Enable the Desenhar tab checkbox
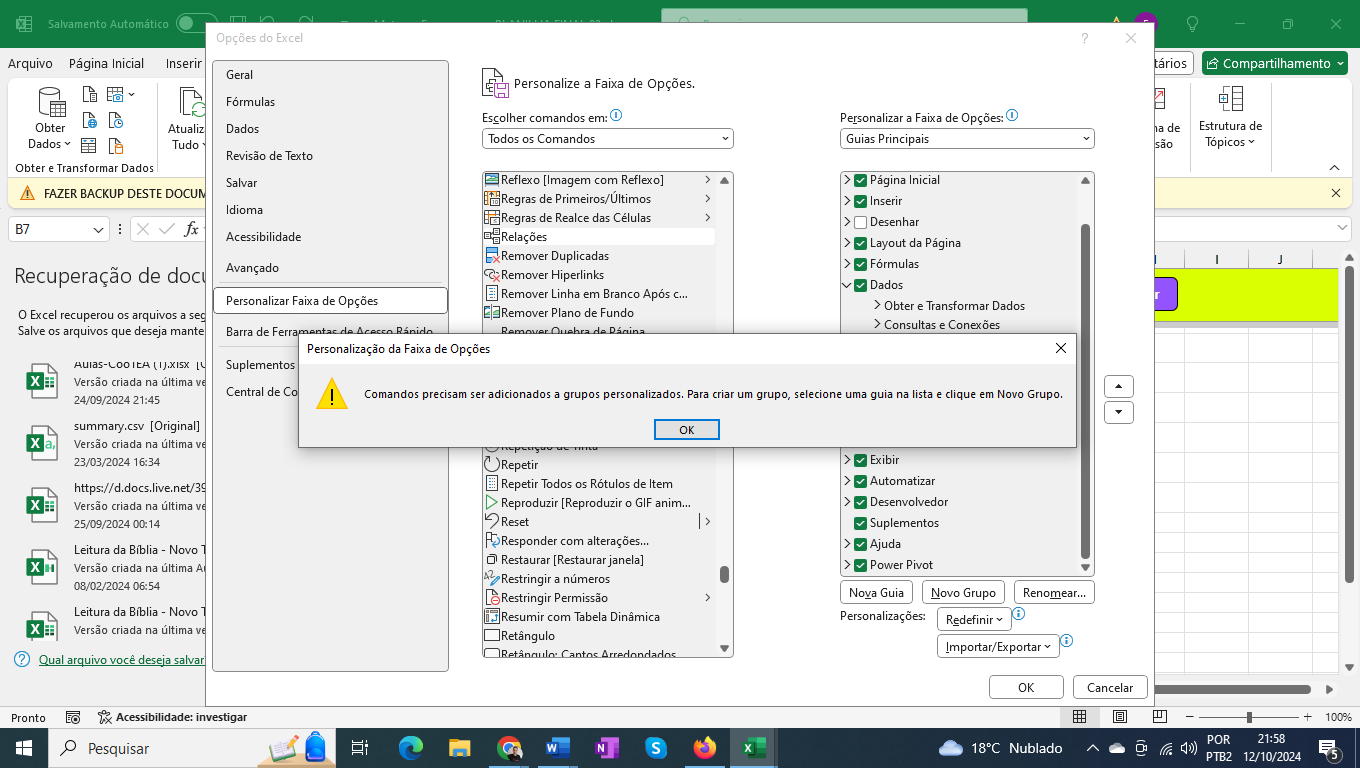 (860, 222)
